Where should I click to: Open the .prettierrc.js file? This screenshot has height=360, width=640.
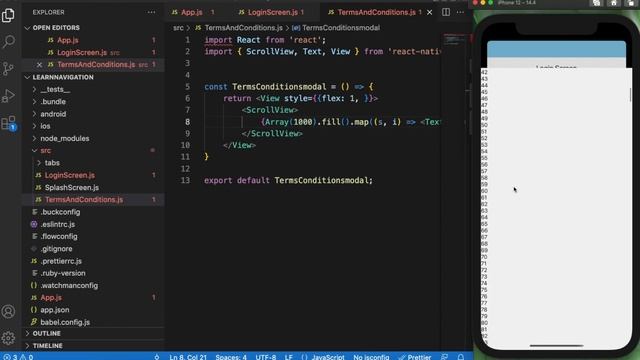pos(61,261)
